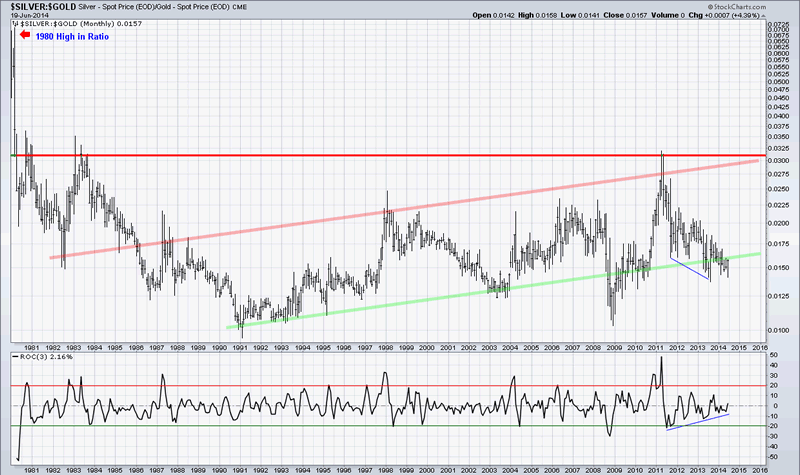Select the blue trendline in the ROC panel

pyautogui.click(x=700, y=419)
